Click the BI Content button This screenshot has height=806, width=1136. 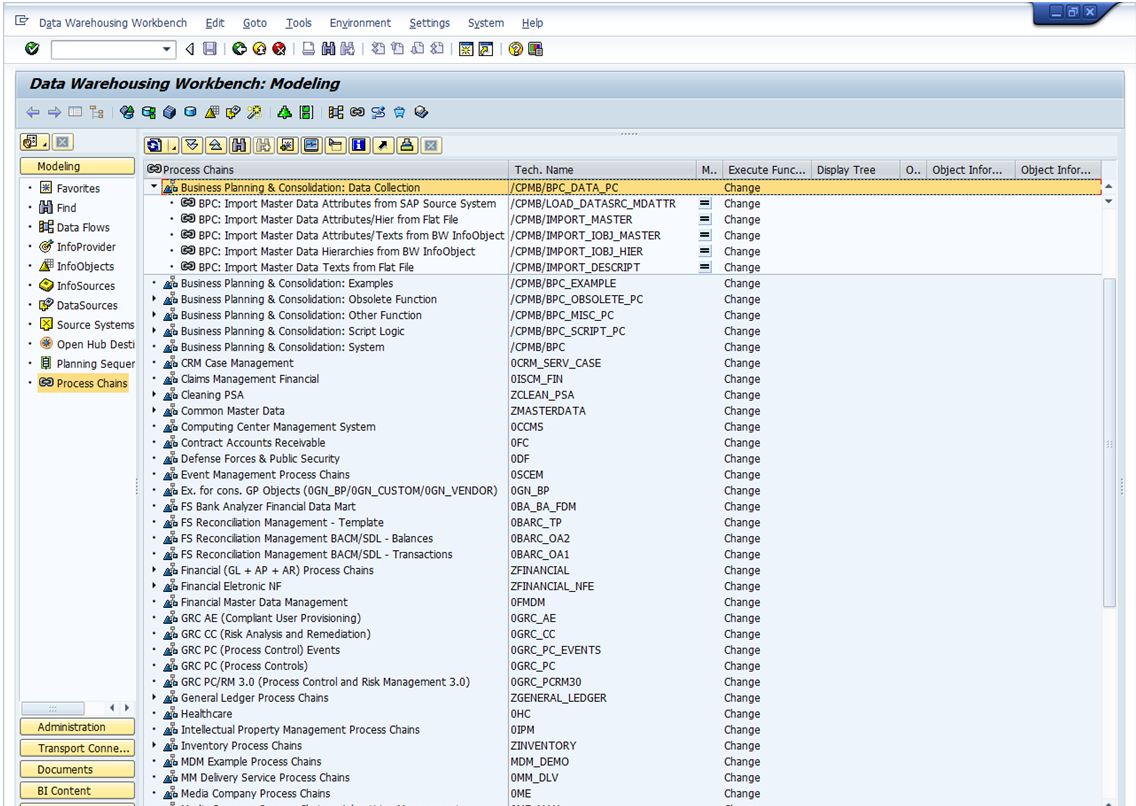pyautogui.click(x=77, y=791)
